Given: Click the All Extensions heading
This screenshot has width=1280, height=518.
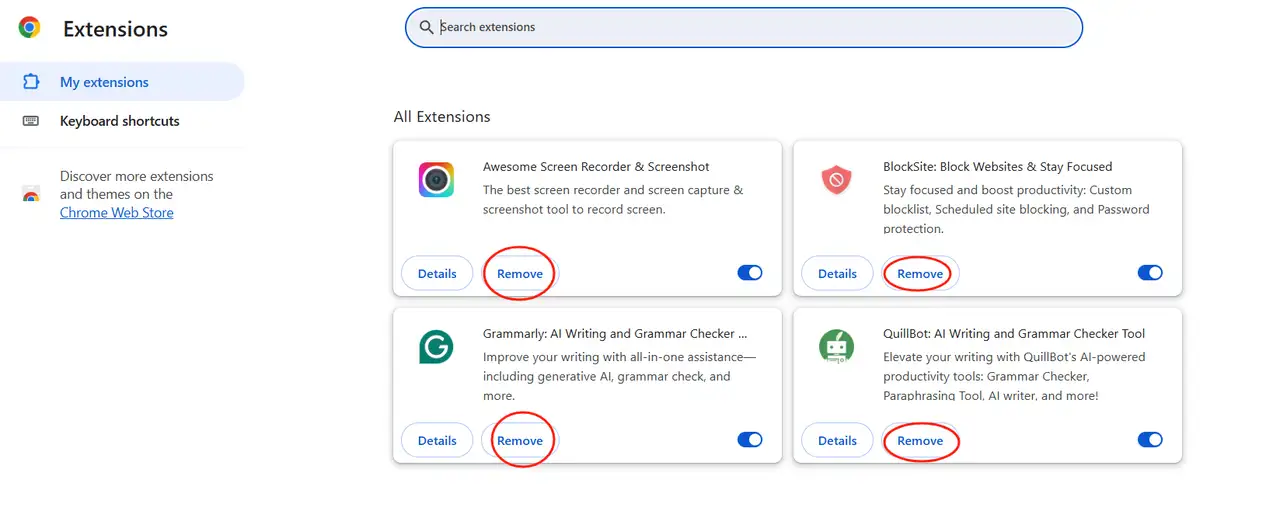Looking at the screenshot, I should [x=442, y=117].
